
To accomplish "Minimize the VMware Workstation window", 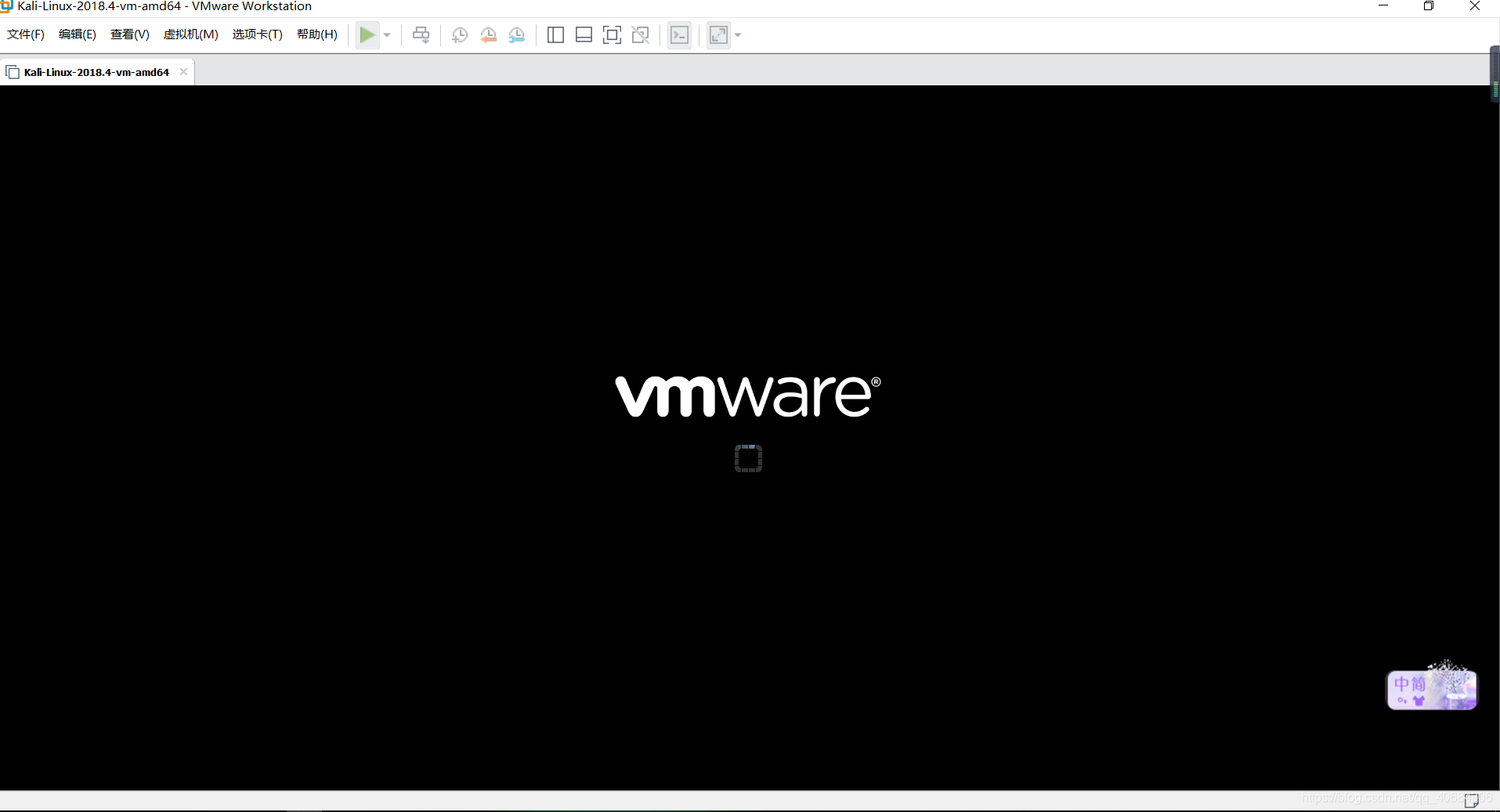I will point(1383,6).
